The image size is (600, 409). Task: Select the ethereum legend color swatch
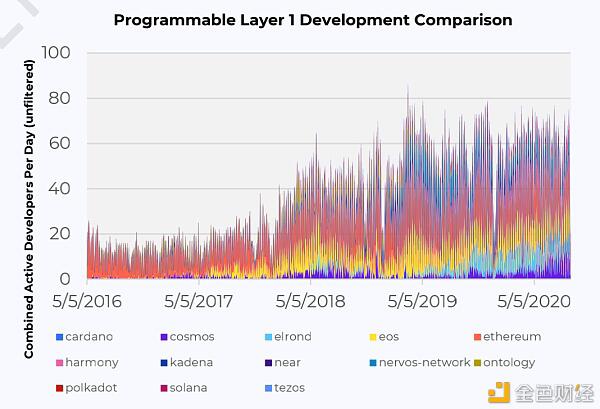tap(475, 337)
